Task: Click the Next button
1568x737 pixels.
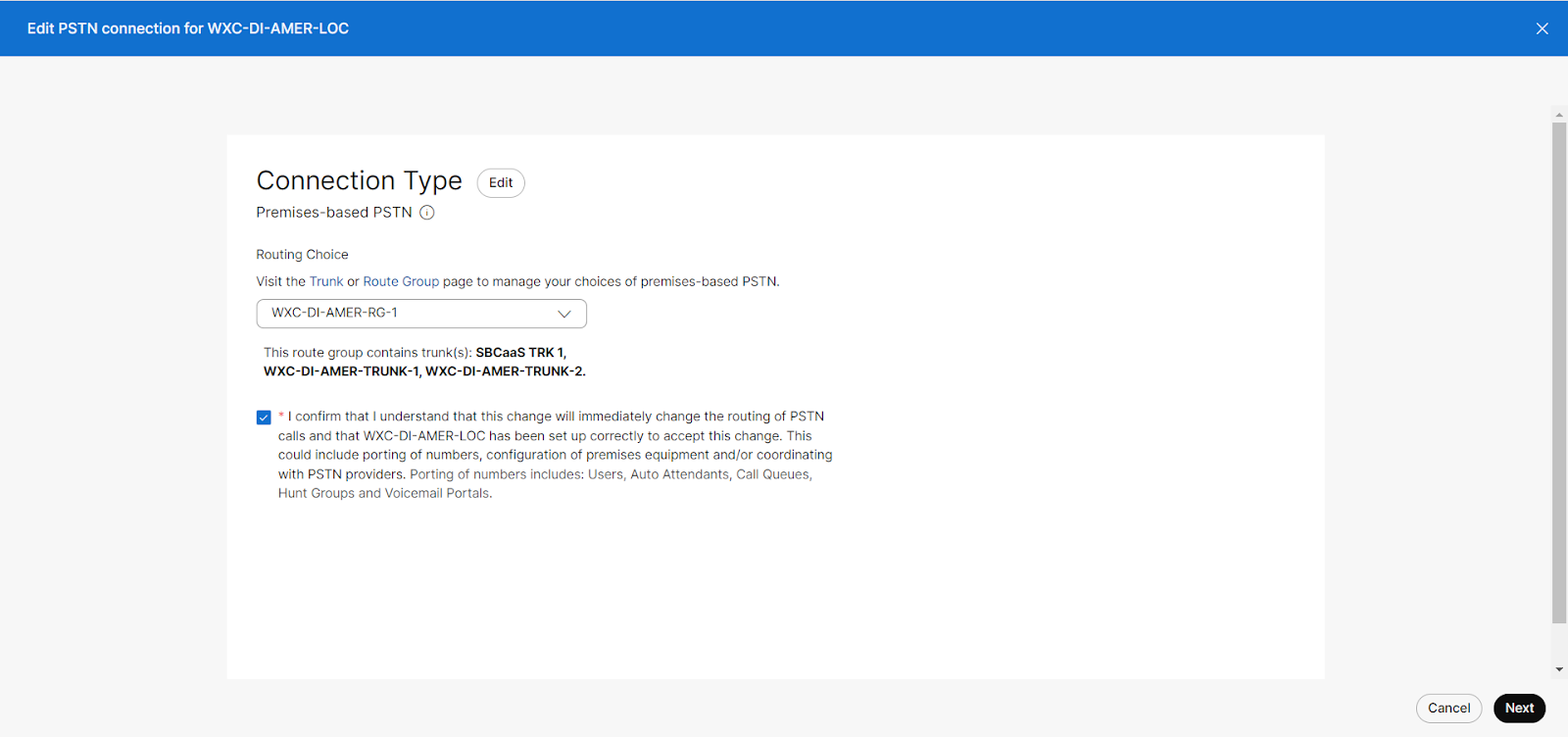Action: 1519,709
